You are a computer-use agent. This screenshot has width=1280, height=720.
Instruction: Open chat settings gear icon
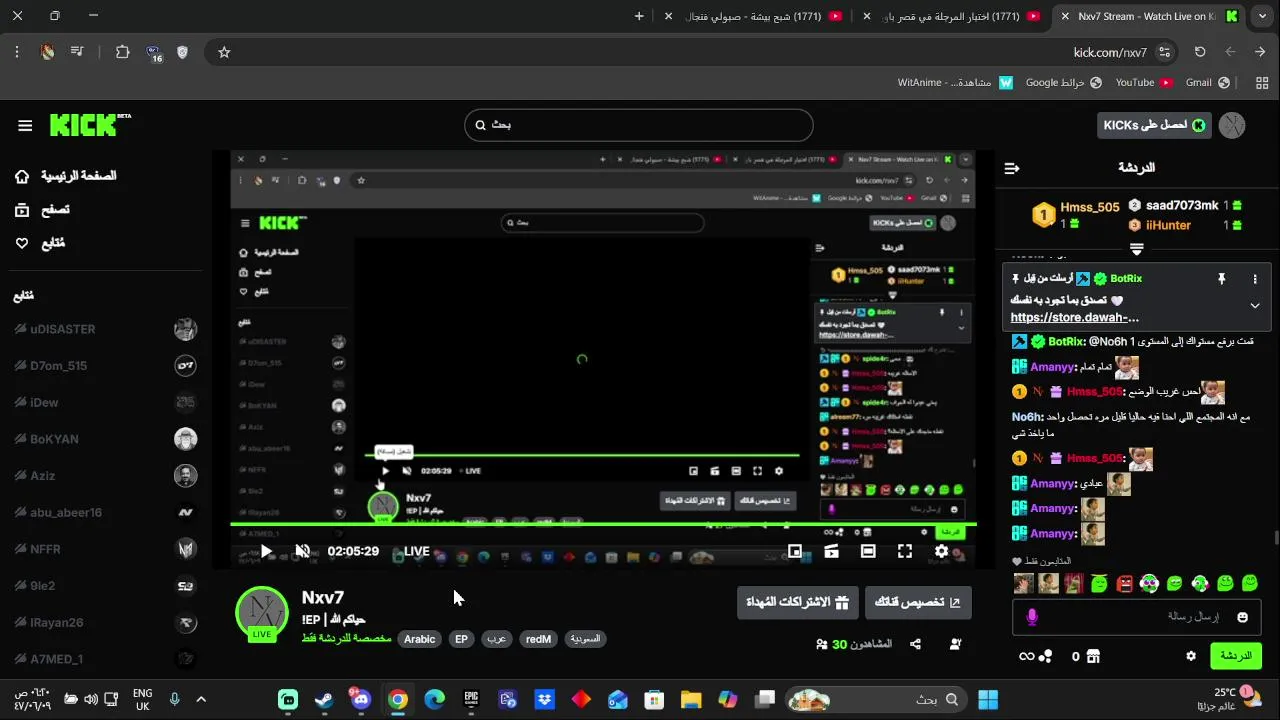tap(1190, 656)
